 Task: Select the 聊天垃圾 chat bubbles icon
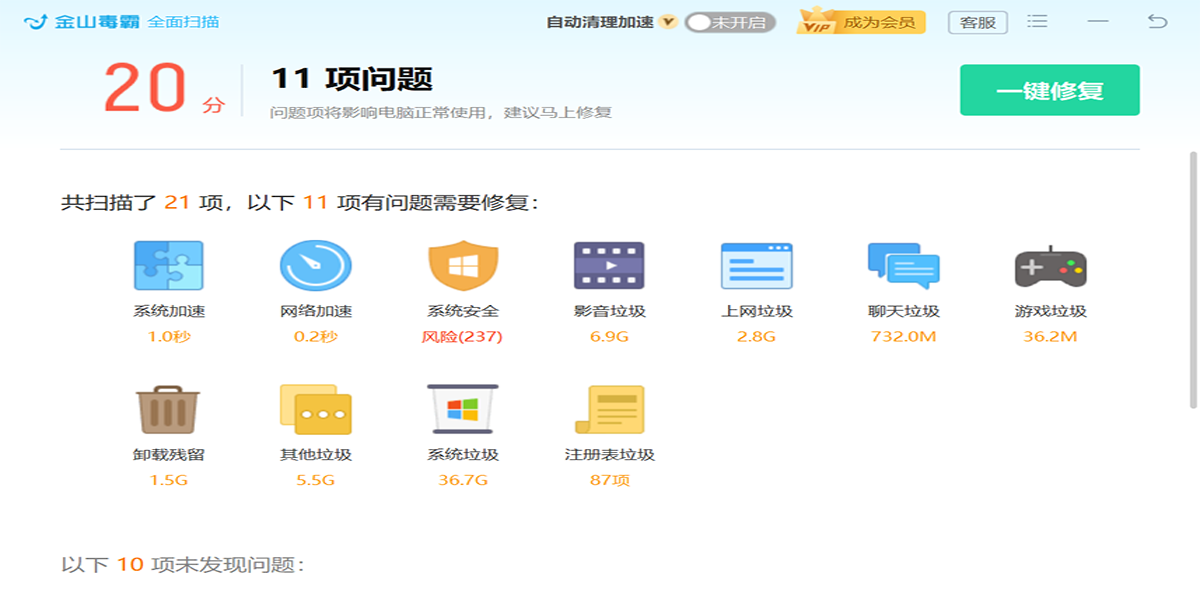(903, 266)
